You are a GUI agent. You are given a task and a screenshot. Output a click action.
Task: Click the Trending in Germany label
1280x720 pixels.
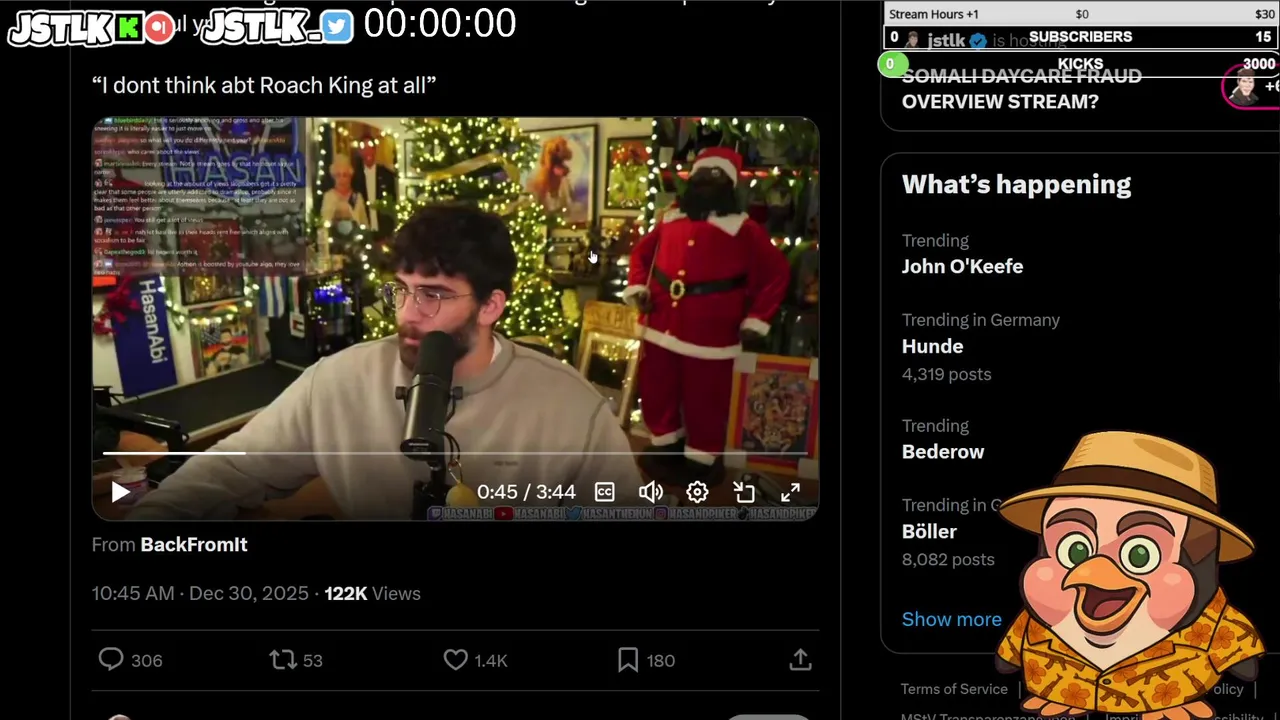click(x=981, y=320)
